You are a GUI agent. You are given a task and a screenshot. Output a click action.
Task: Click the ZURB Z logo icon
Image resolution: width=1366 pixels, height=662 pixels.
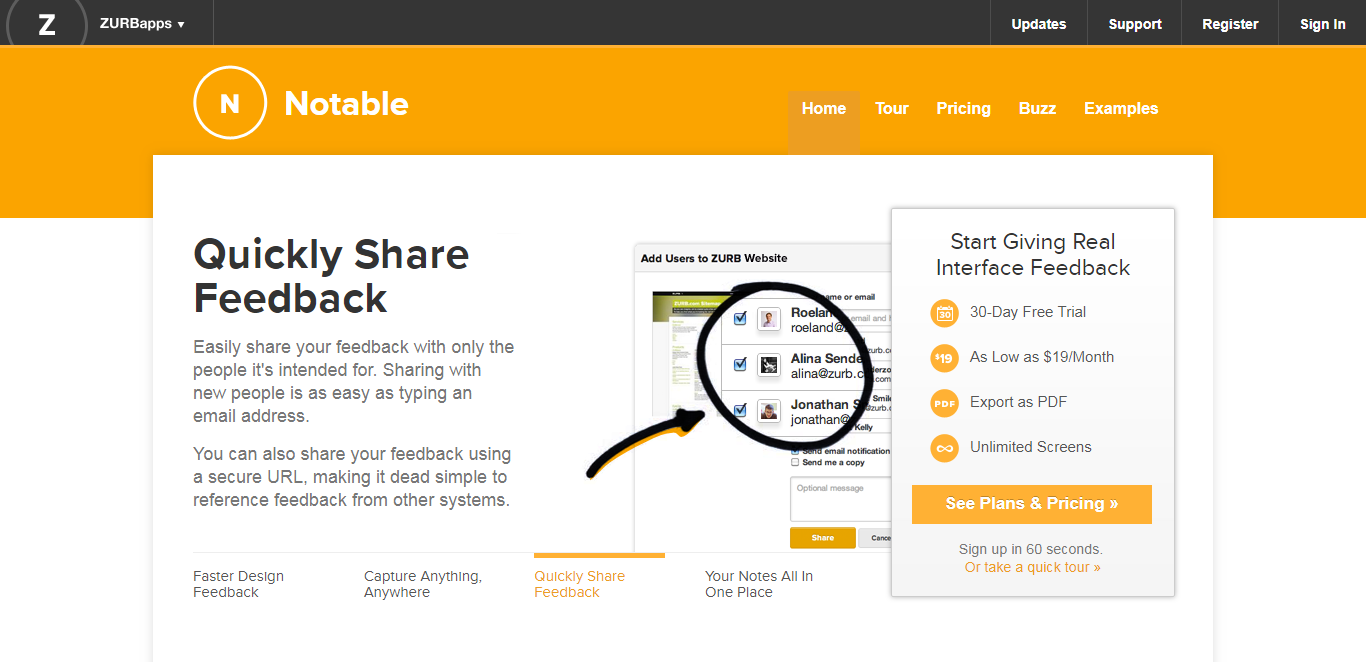tap(46, 24)
